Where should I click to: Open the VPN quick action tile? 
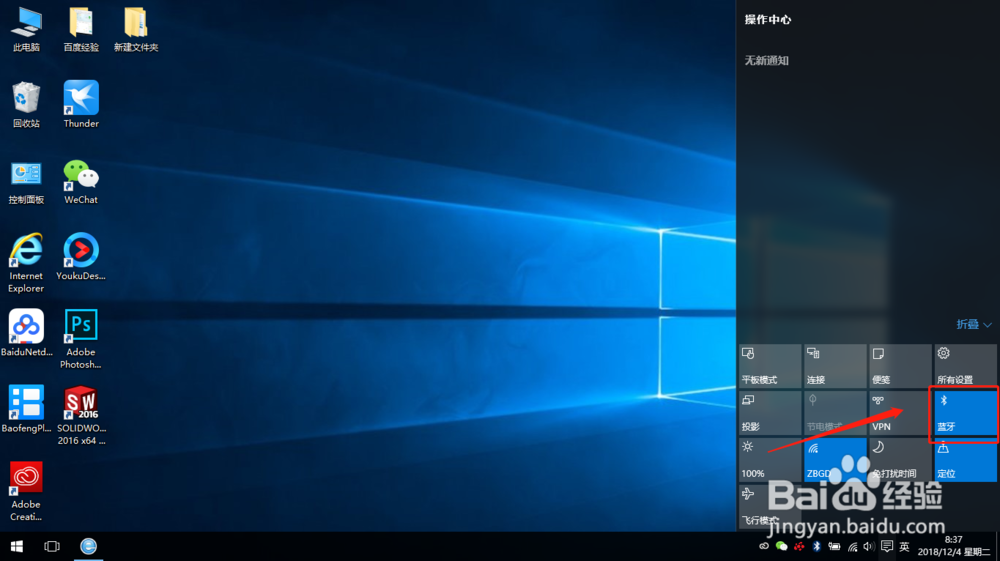tap(900, 412)
